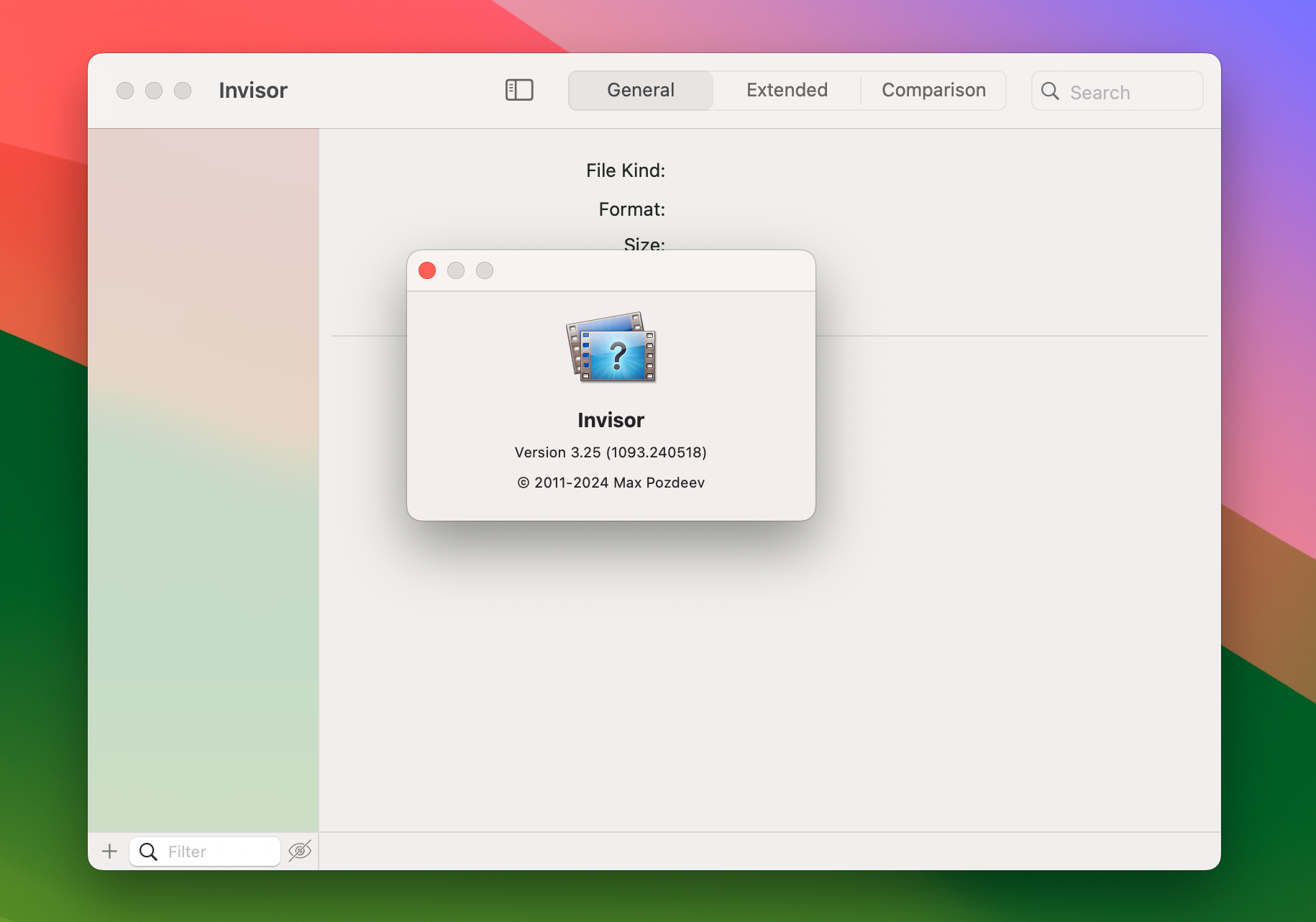Click the magnifier icon in Search field
The width and height of the screenshot is (1316, 922).
pos(1050,91)
